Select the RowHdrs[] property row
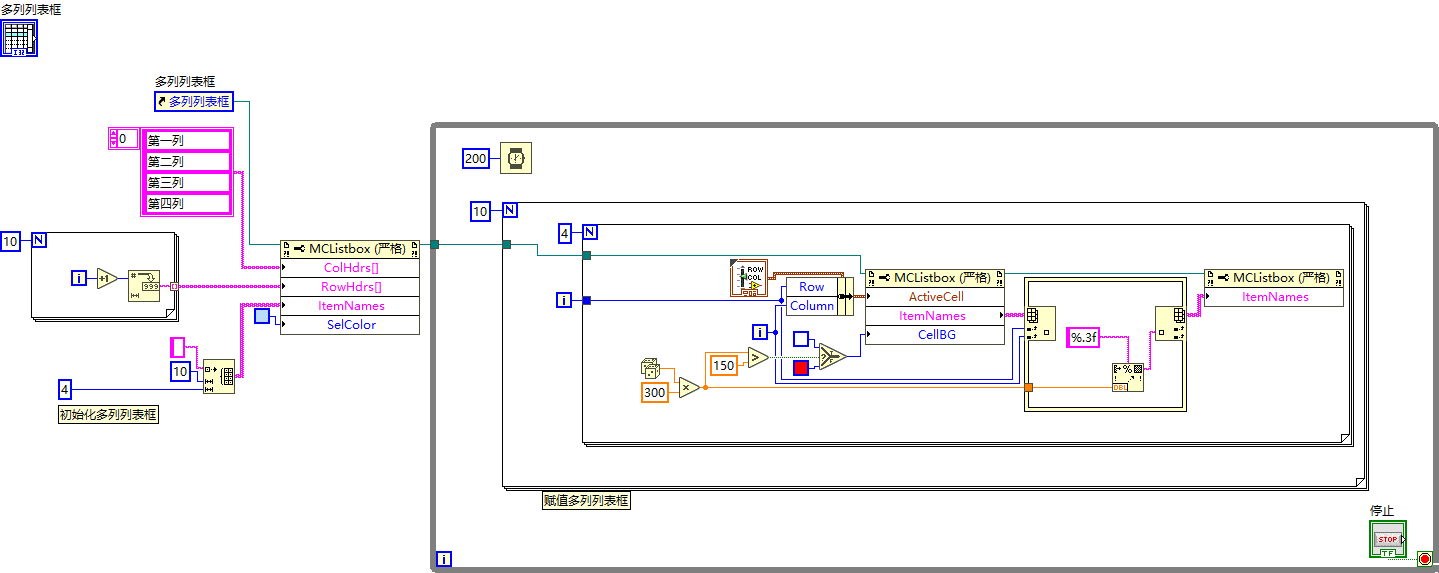The height and width of the screenshot is (573, 1439). (x=350, y=287)
